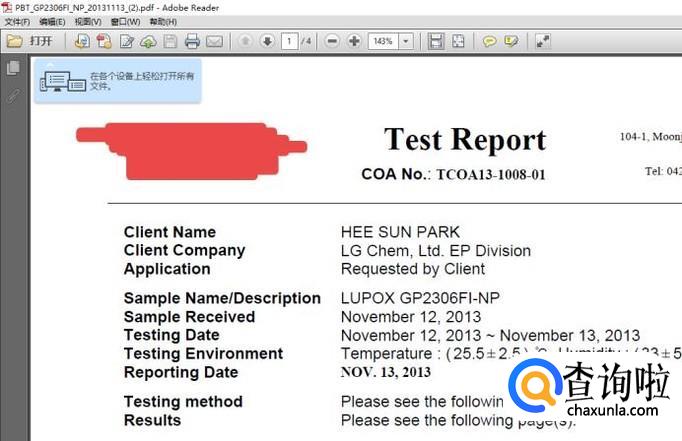This screenshot has width=682, height=441.
Task: Click the send by email envelope icon
Action: coord(214,41)
